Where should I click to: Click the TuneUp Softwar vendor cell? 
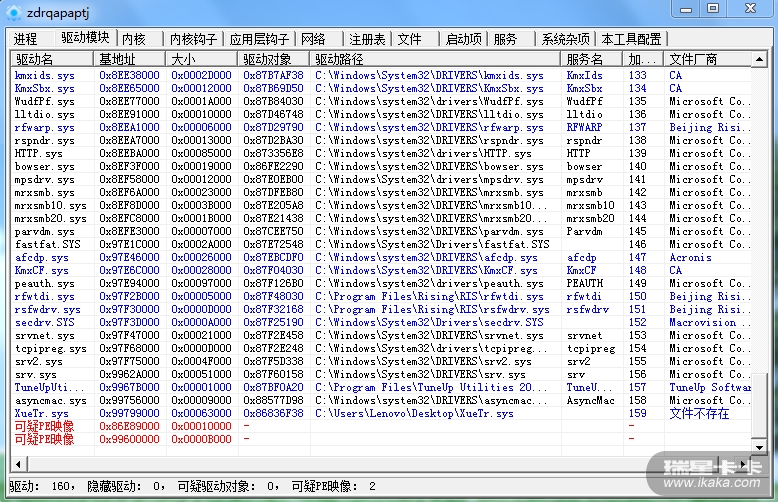tap(710, 387)
